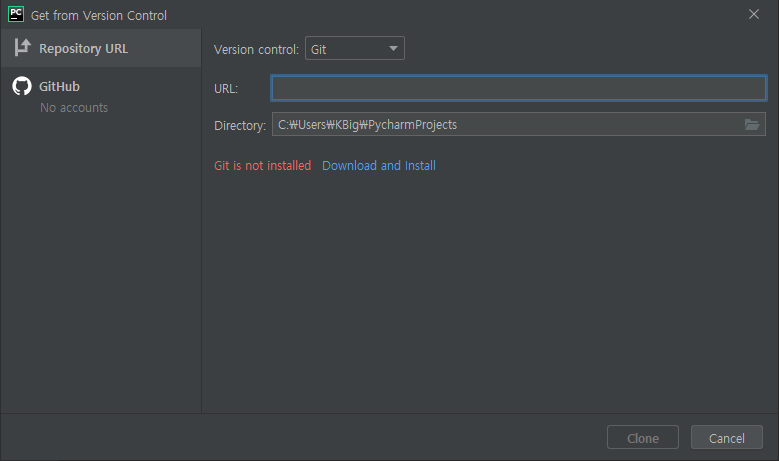The image size is (779, 461).
Task: Open the Version control Git dropdown
Action: tap(355, 48)
